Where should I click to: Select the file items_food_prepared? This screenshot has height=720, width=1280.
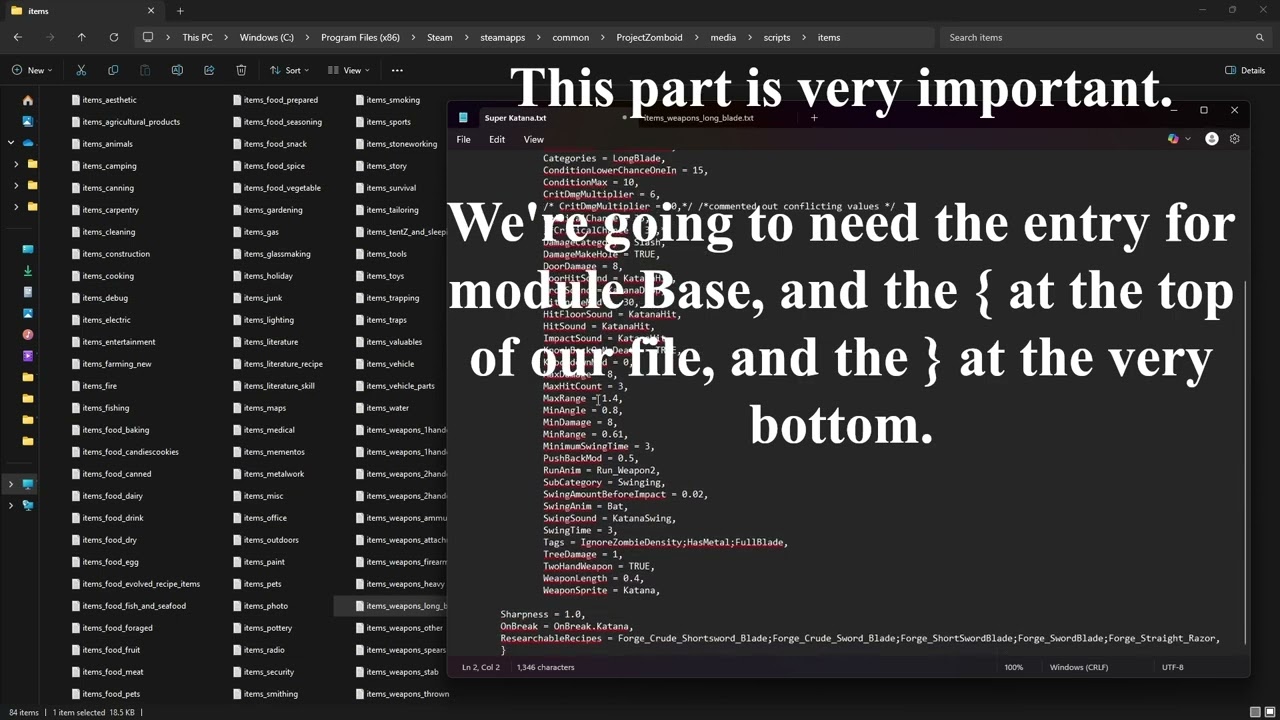[276, 100]
